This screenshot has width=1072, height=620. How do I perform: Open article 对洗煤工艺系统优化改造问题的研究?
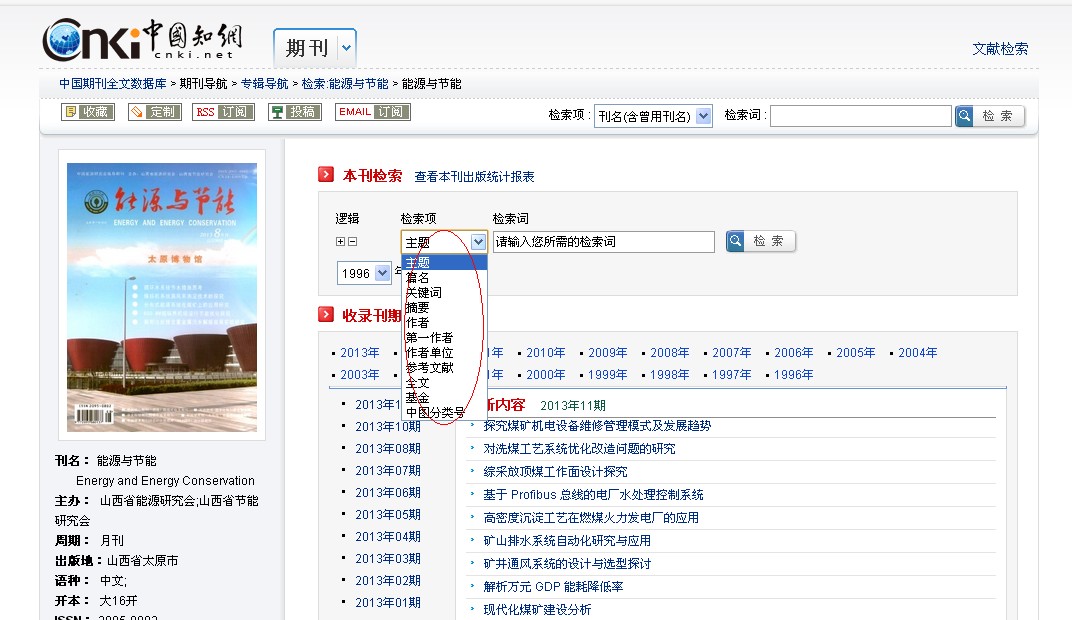tap(579, 448)
